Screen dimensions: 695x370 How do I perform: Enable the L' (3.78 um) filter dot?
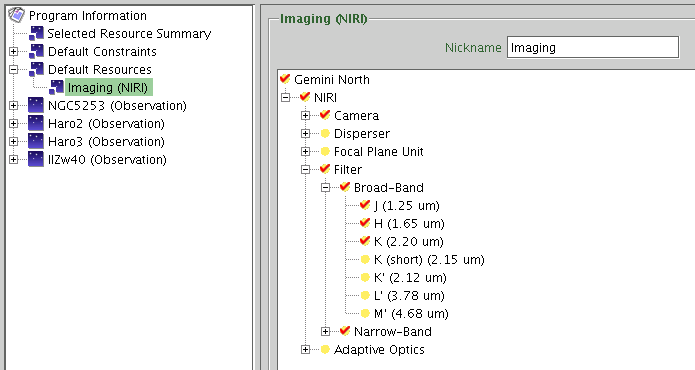(365, 296)
